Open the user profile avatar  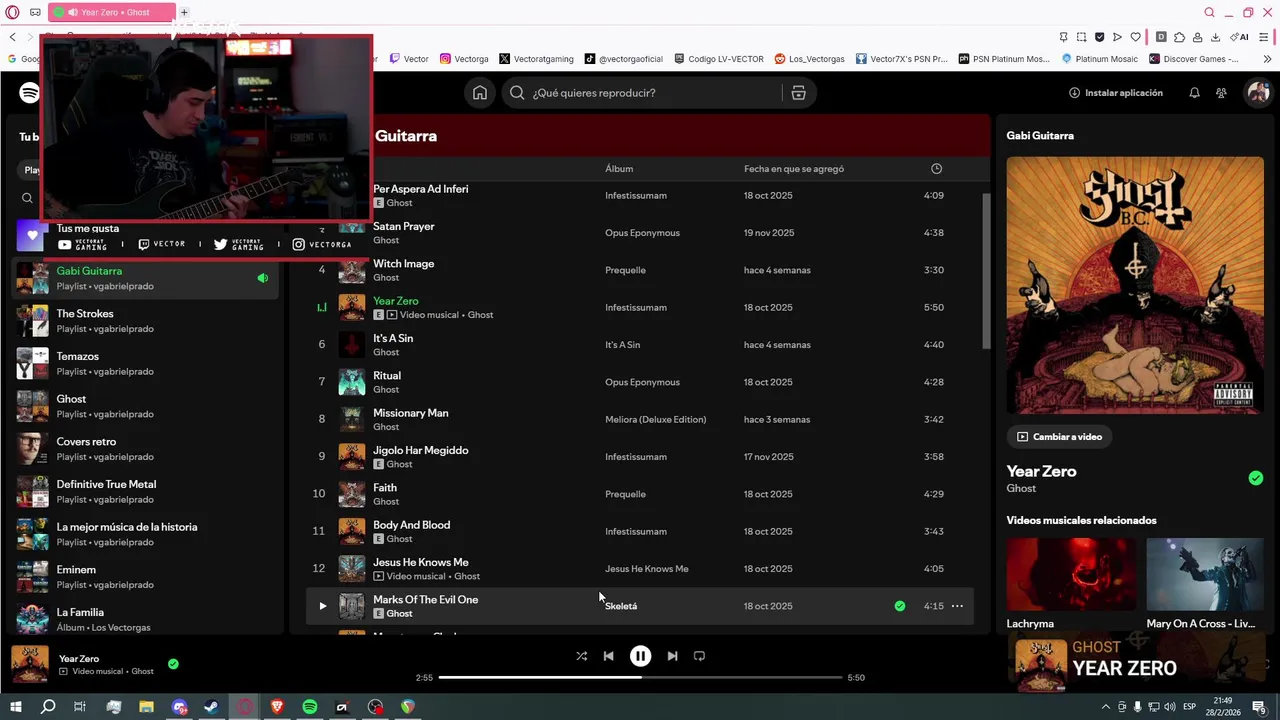point(1257,93)
